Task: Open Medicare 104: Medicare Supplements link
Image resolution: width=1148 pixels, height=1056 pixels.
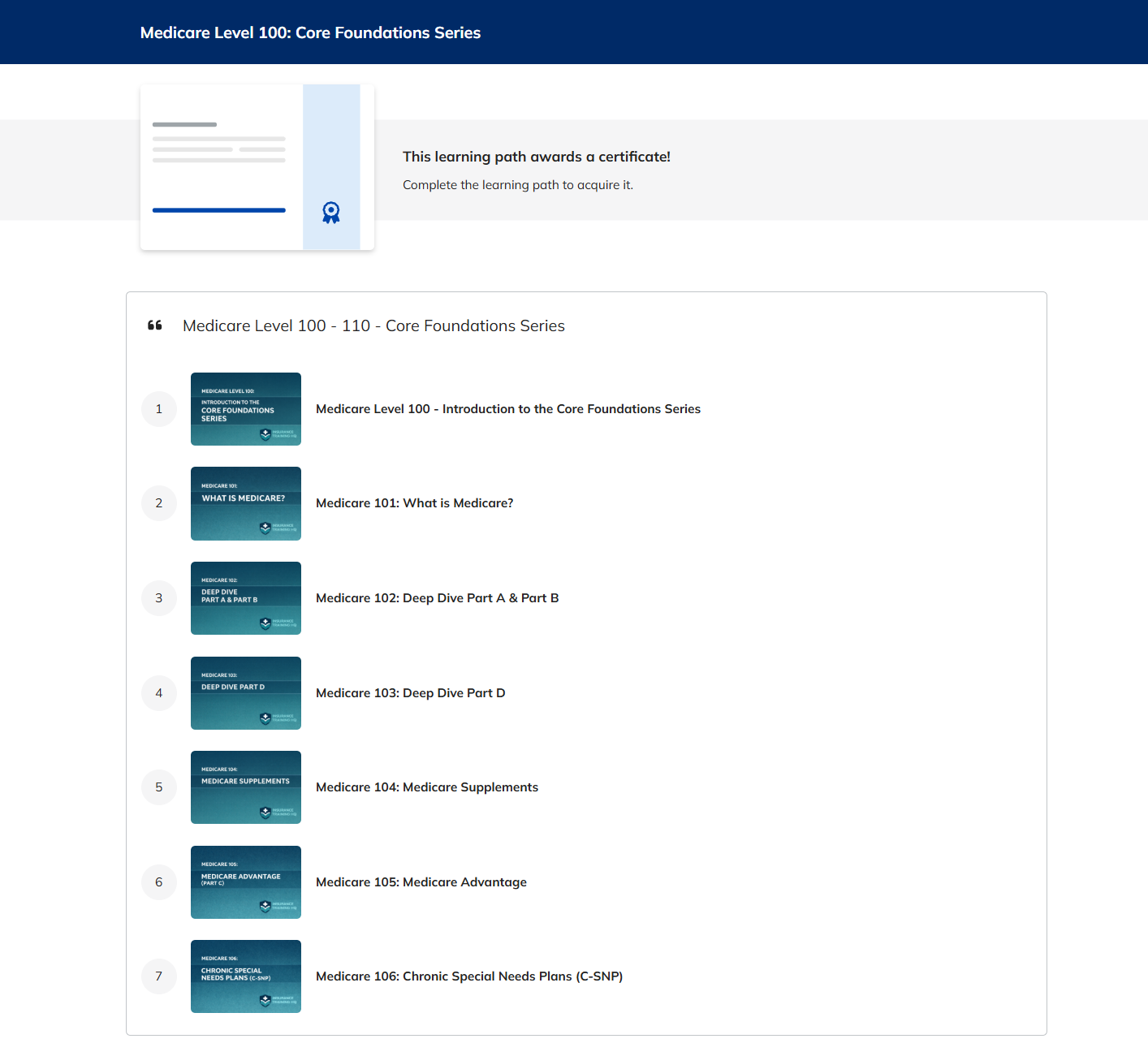Action: pos(427,787)
